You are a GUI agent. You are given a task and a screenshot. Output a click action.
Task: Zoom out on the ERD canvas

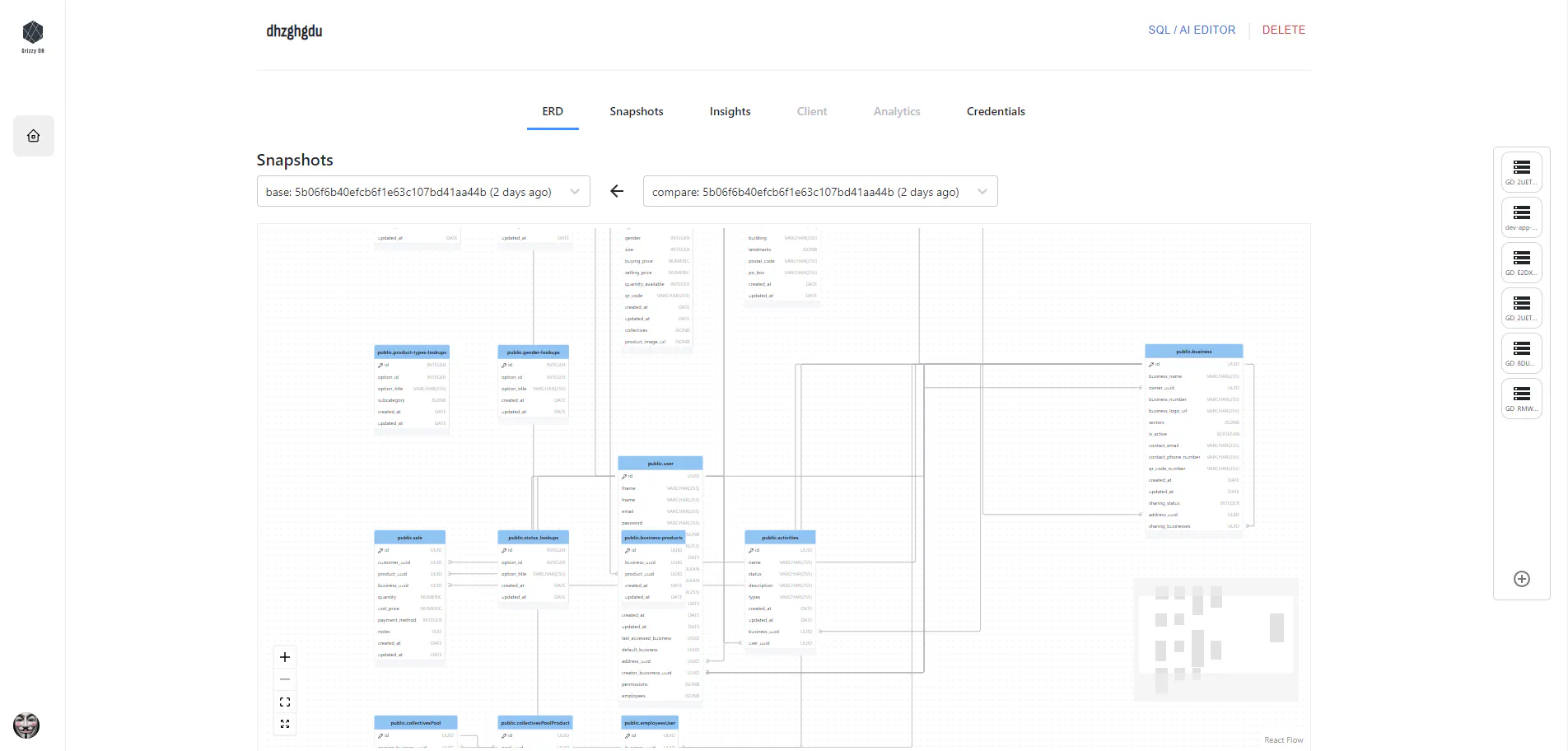pos(285,679)
